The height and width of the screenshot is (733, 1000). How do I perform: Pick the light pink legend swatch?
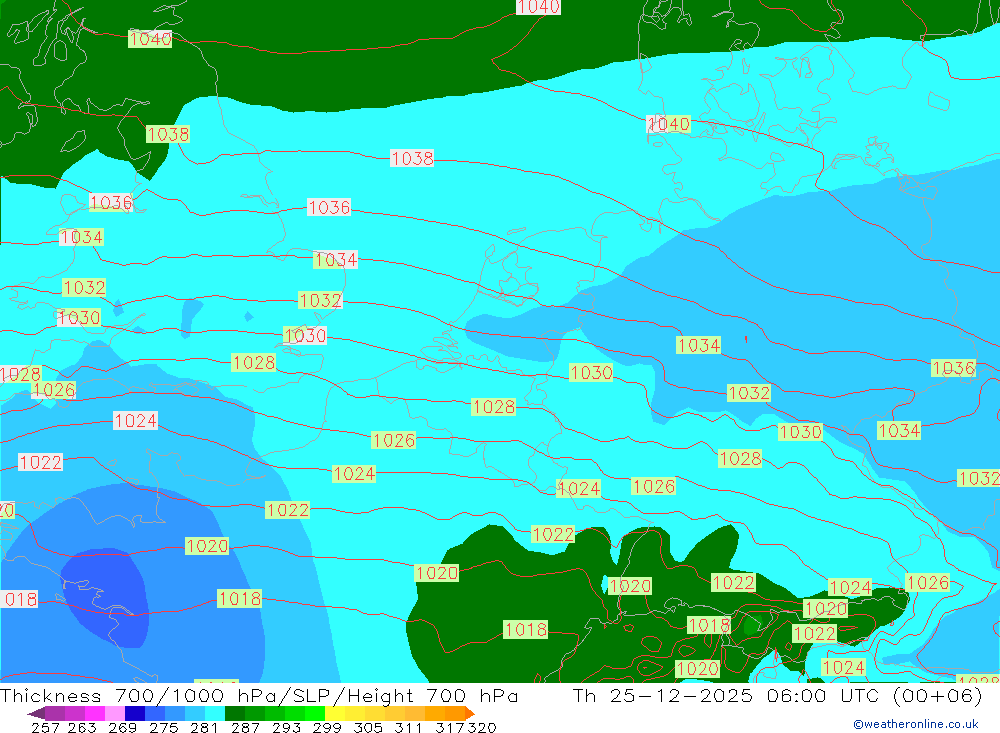click(x=115, y=713)
